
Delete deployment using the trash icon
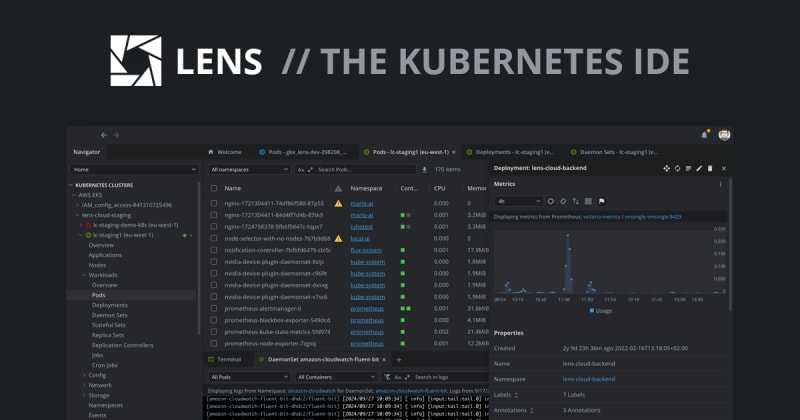[x=710, y=169]
